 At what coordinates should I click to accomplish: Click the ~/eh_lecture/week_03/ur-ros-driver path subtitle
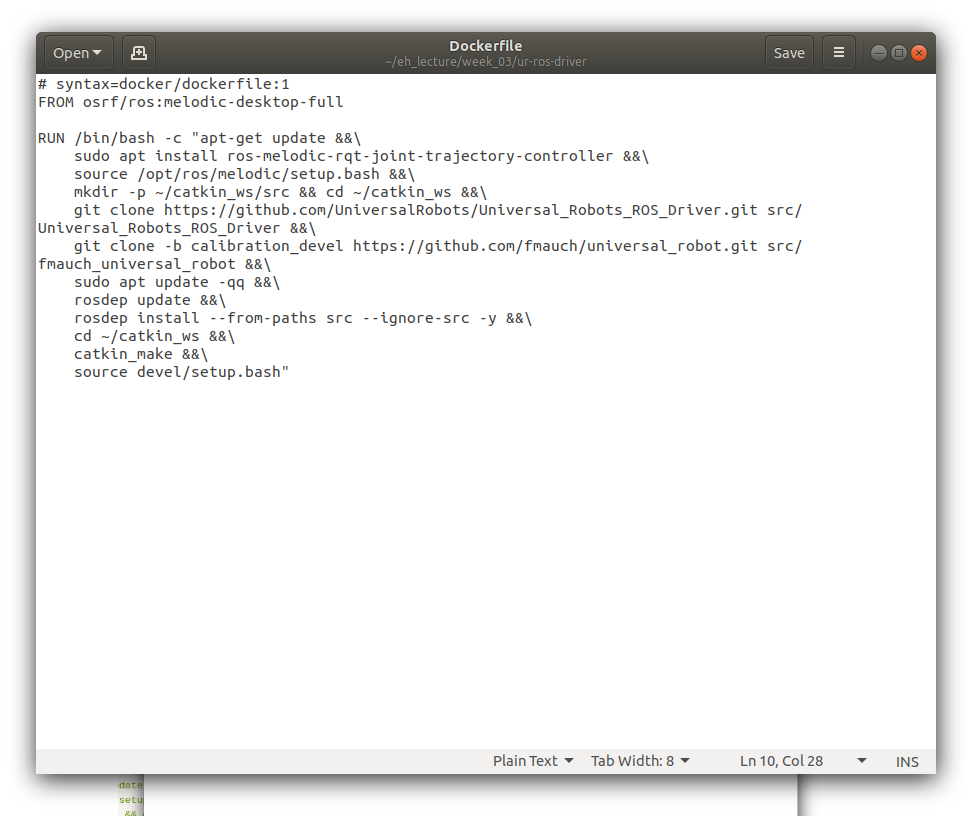pyautogui.click(x=486, y=62)
